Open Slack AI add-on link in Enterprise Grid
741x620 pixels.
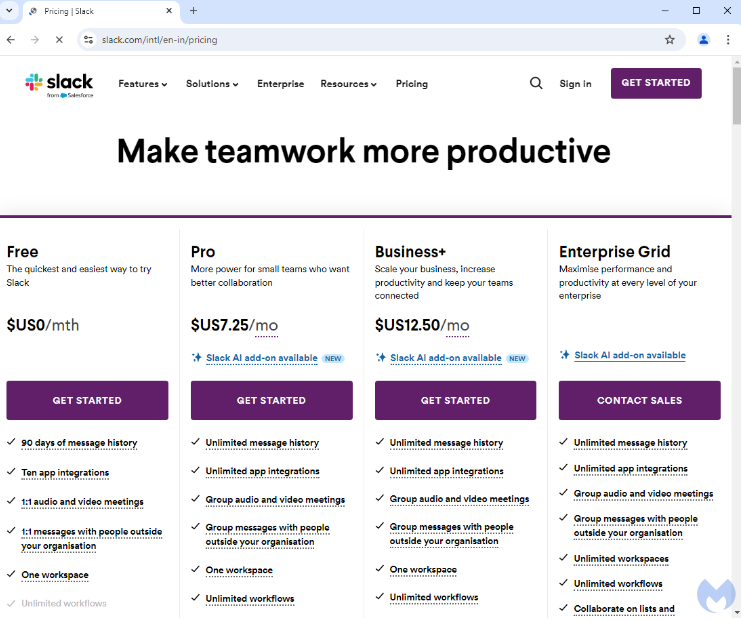(630, 355)
